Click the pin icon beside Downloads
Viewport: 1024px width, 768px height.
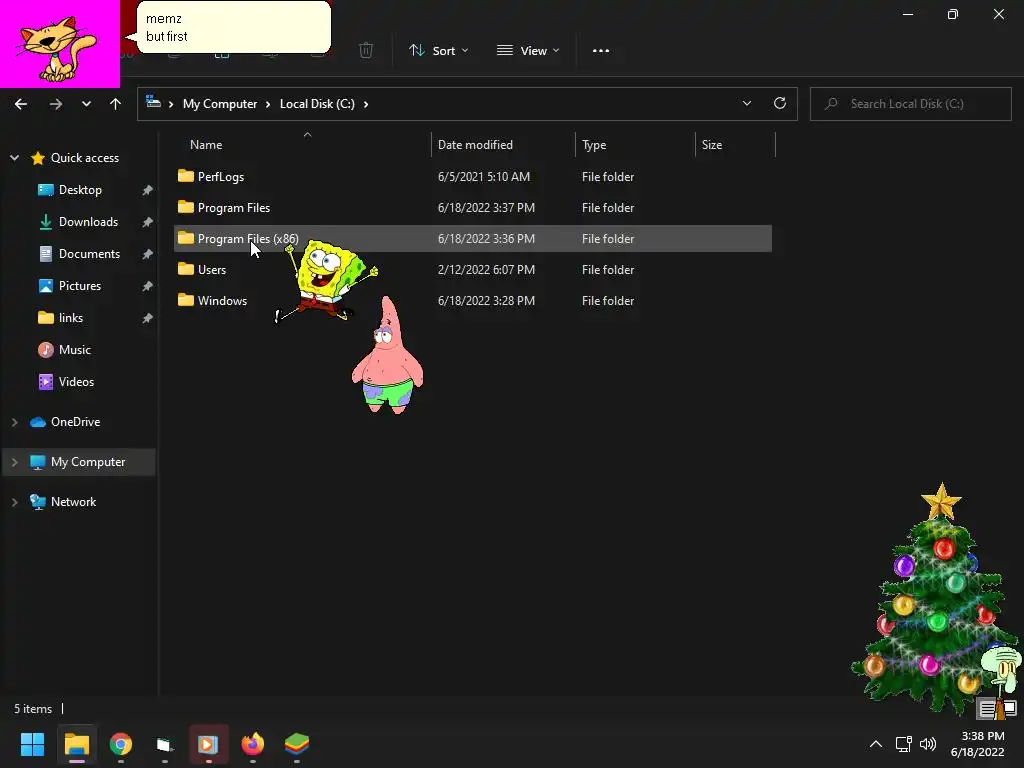pos(148,222)
